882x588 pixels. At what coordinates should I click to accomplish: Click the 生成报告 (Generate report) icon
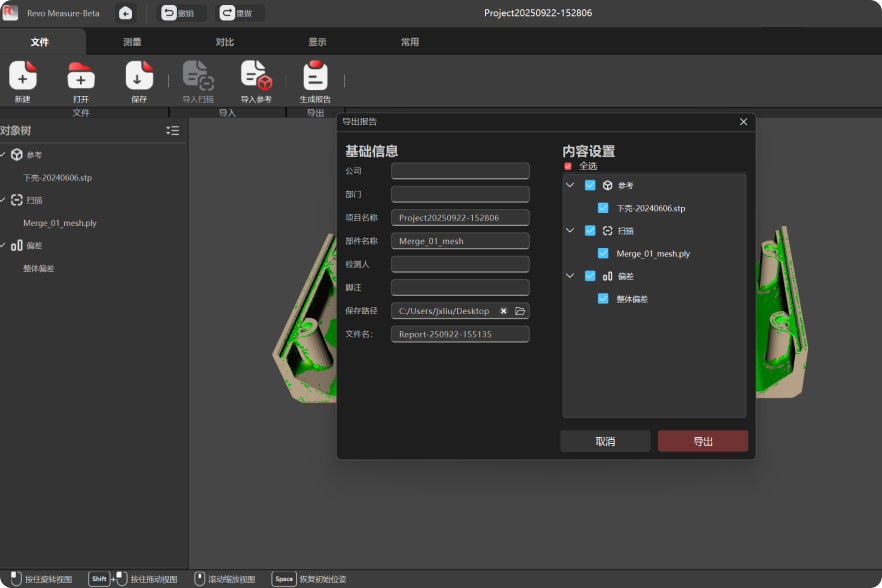[315, 76]
